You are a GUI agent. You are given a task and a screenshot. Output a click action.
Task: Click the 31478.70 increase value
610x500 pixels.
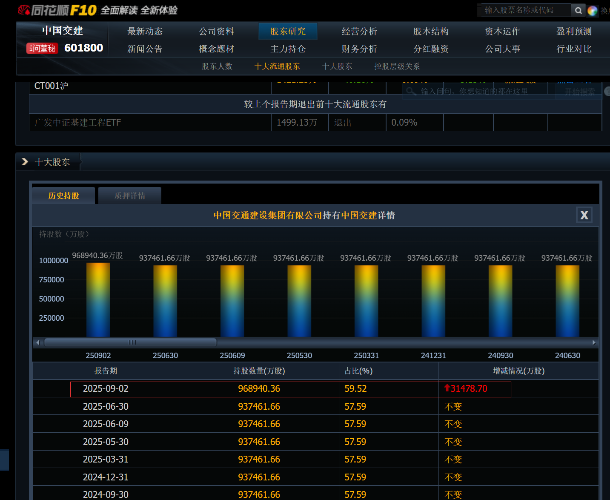pos(469,389)
